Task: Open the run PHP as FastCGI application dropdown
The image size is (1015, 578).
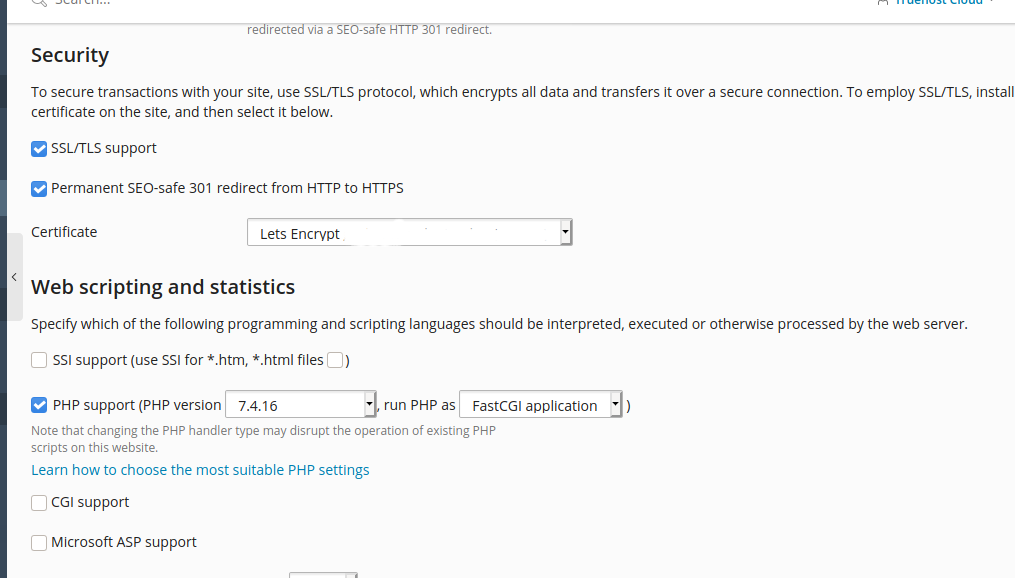Action: [x=541, y=405]
